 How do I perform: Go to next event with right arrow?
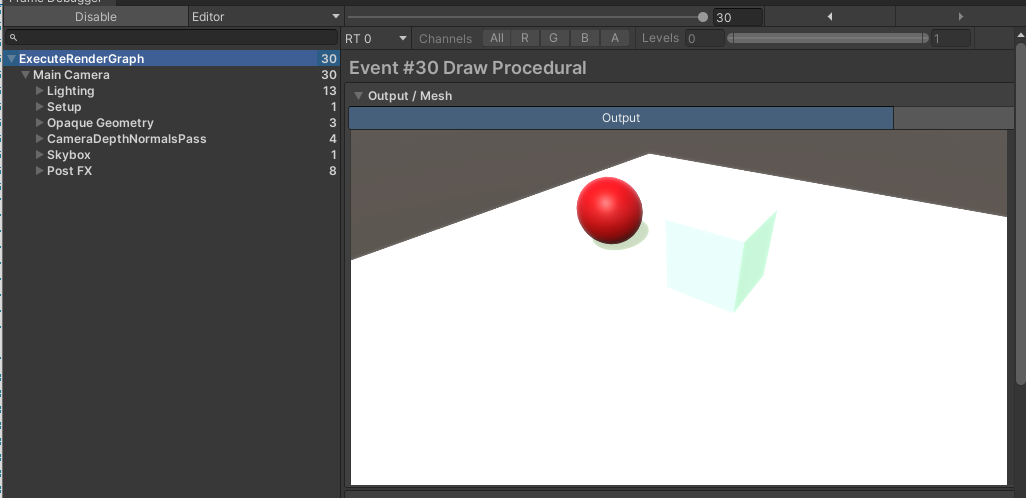pos(960,16)
